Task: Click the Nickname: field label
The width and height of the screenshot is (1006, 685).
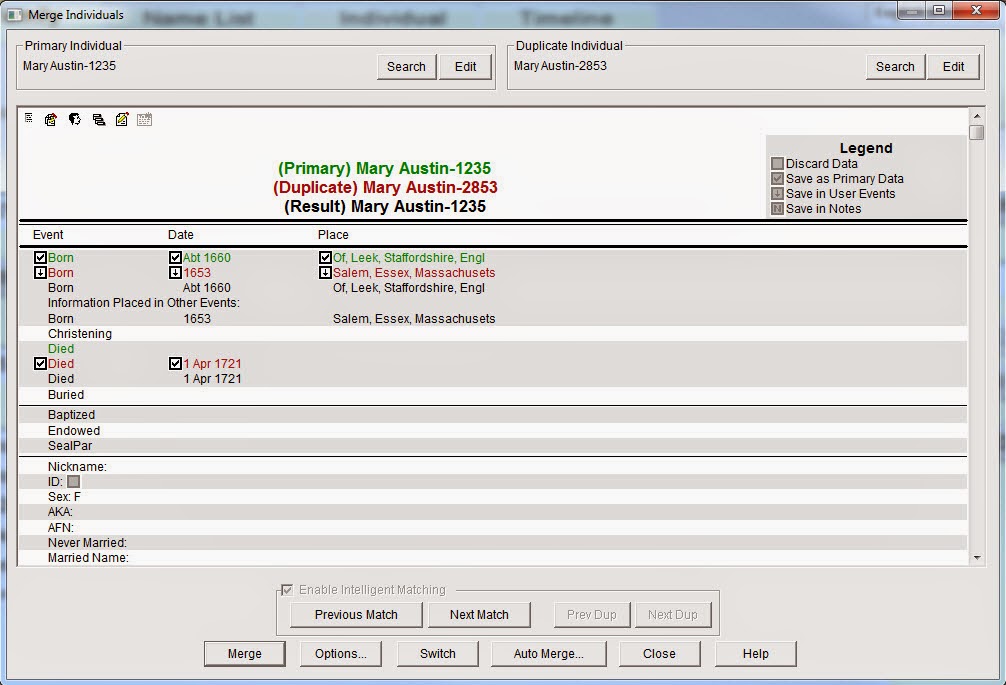Action: (x=77, y=466)
